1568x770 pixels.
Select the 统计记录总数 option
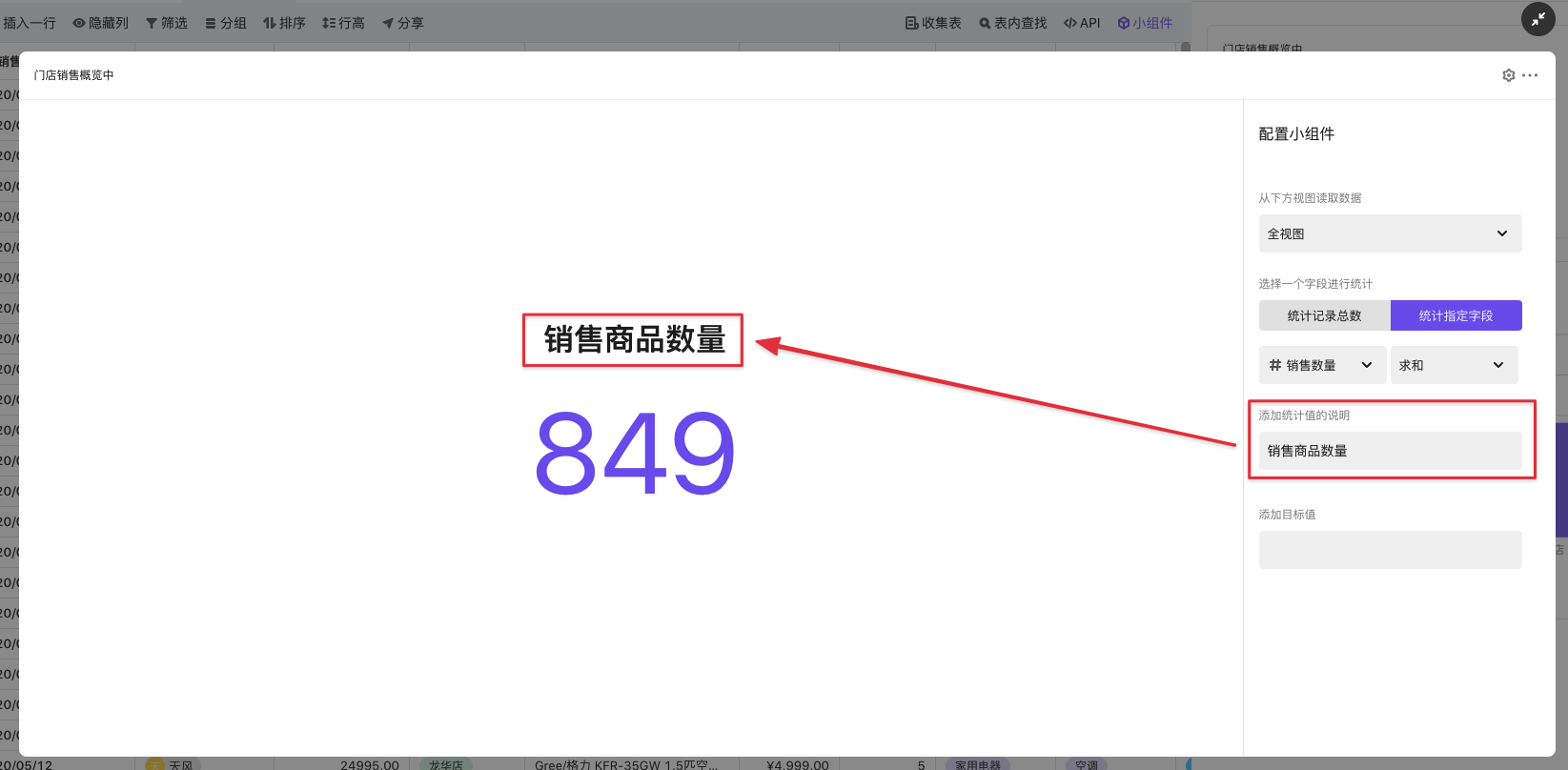tap(1324, 315)
